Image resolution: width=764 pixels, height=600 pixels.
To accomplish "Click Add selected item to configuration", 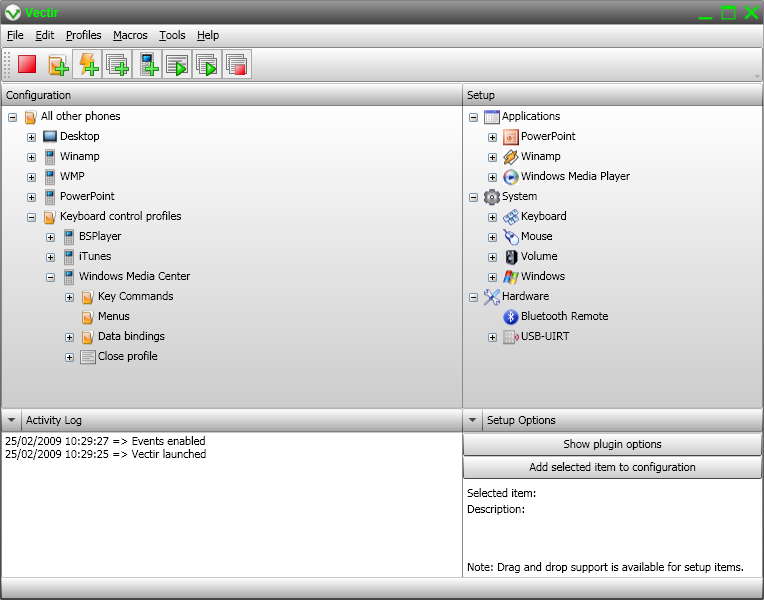I will 612,467.
